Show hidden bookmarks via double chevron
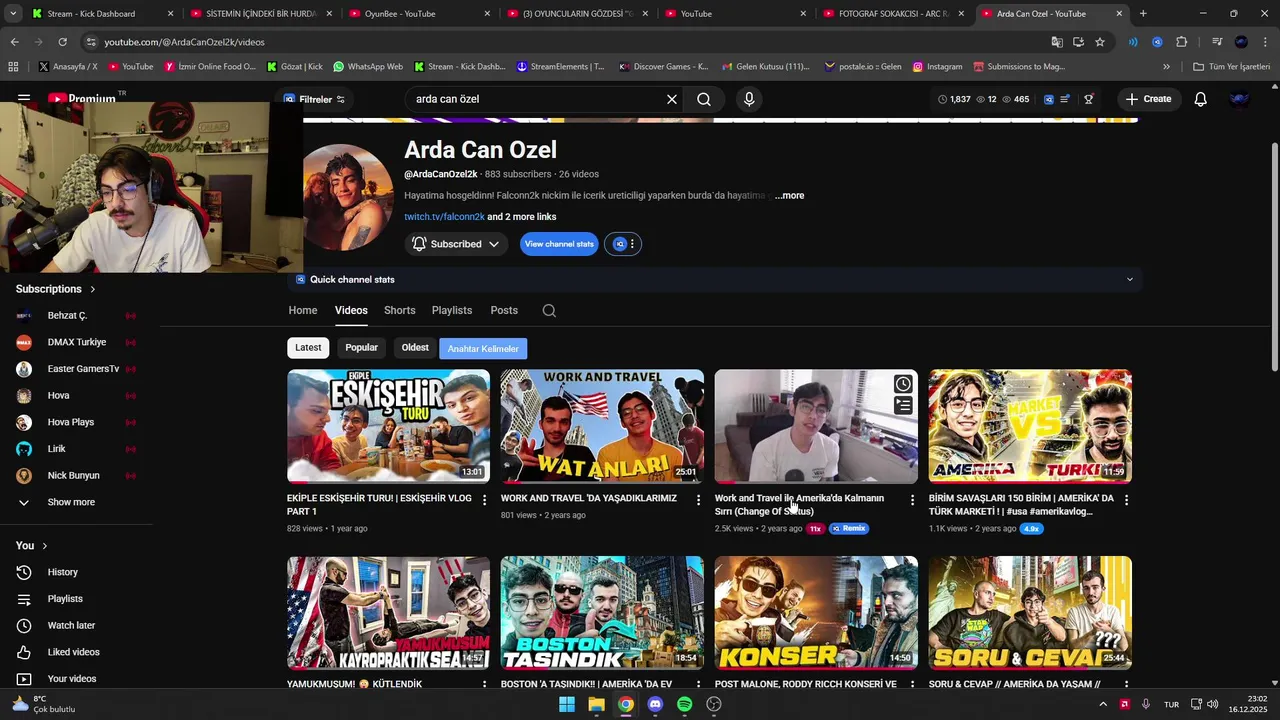This screenshot has width=1280, height=720. [x=1166, y=67]
